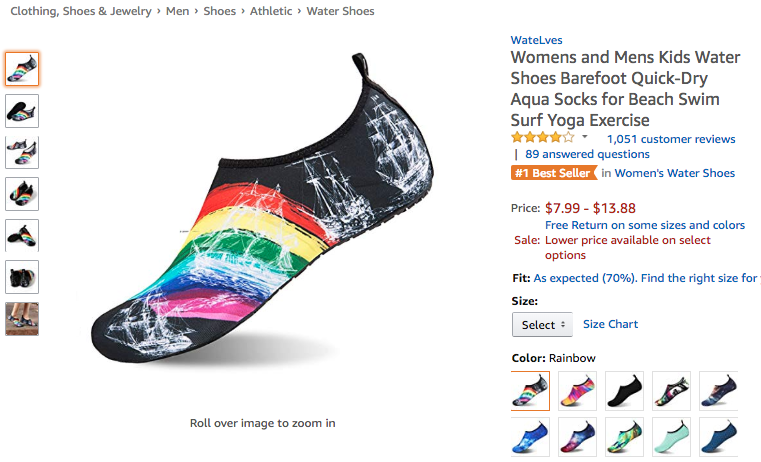Select the first rainbow shoe thumbnail
This screenshot has height=462, width=761.
22,68
